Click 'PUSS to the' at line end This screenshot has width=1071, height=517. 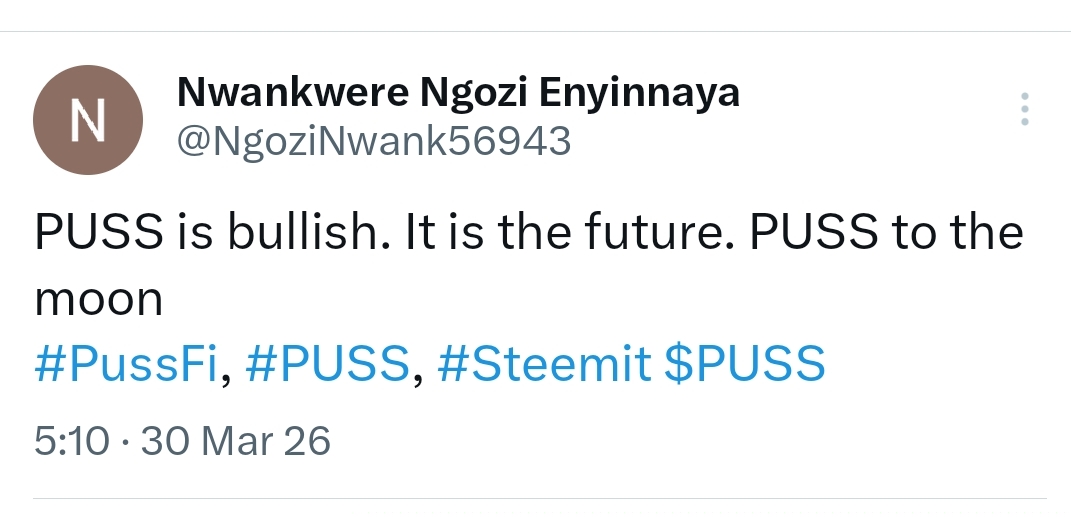pos(886,234)
